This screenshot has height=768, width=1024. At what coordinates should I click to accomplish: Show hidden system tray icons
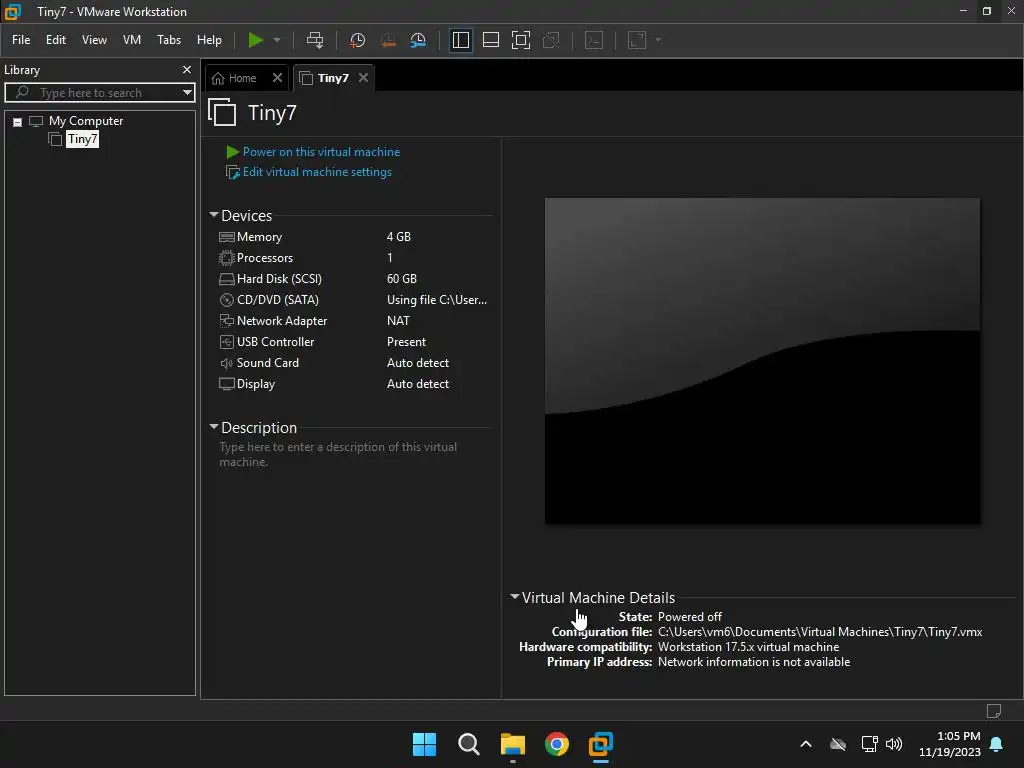coord(806,744)
